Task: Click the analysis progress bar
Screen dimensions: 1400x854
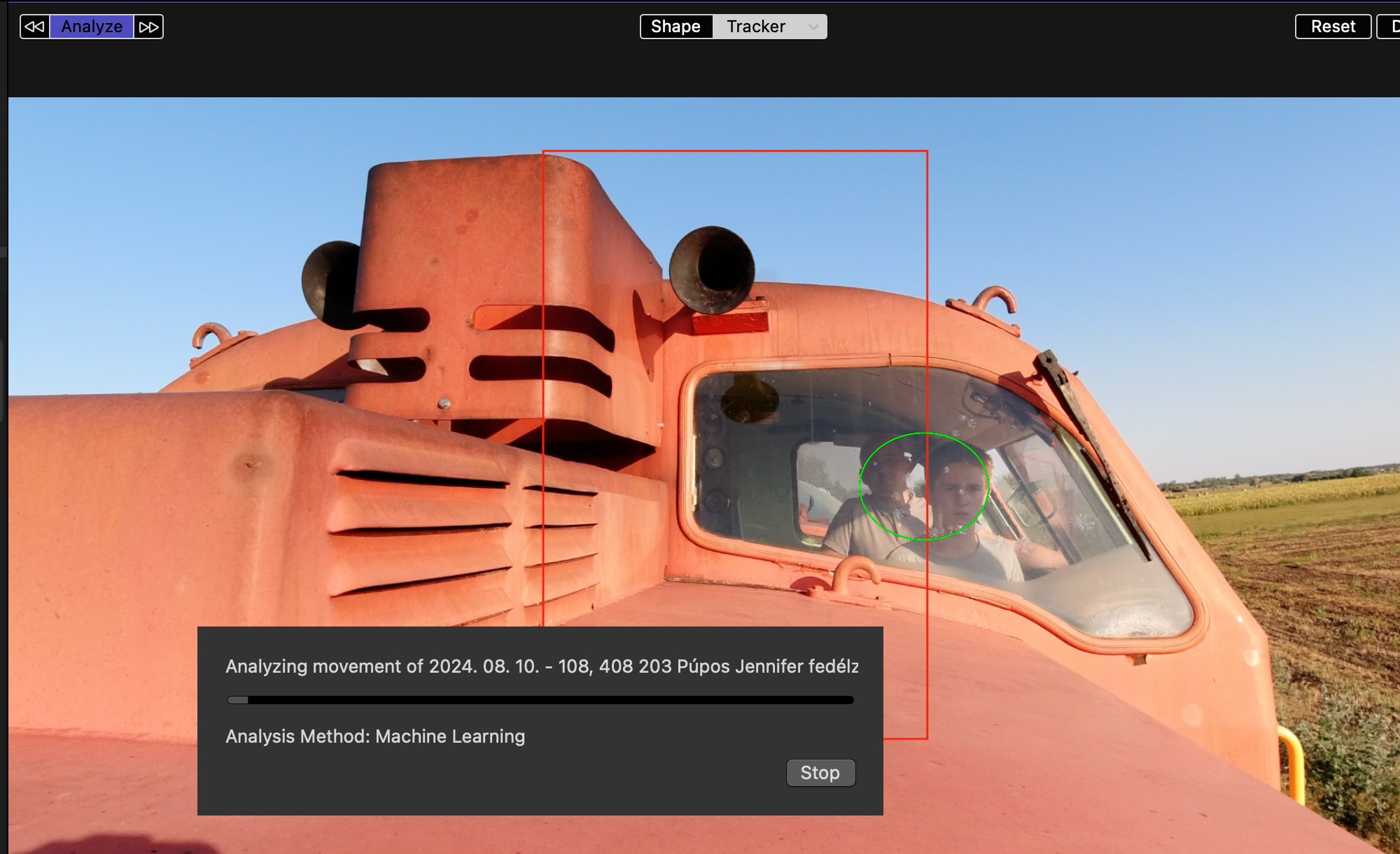Action: [540, 700]
